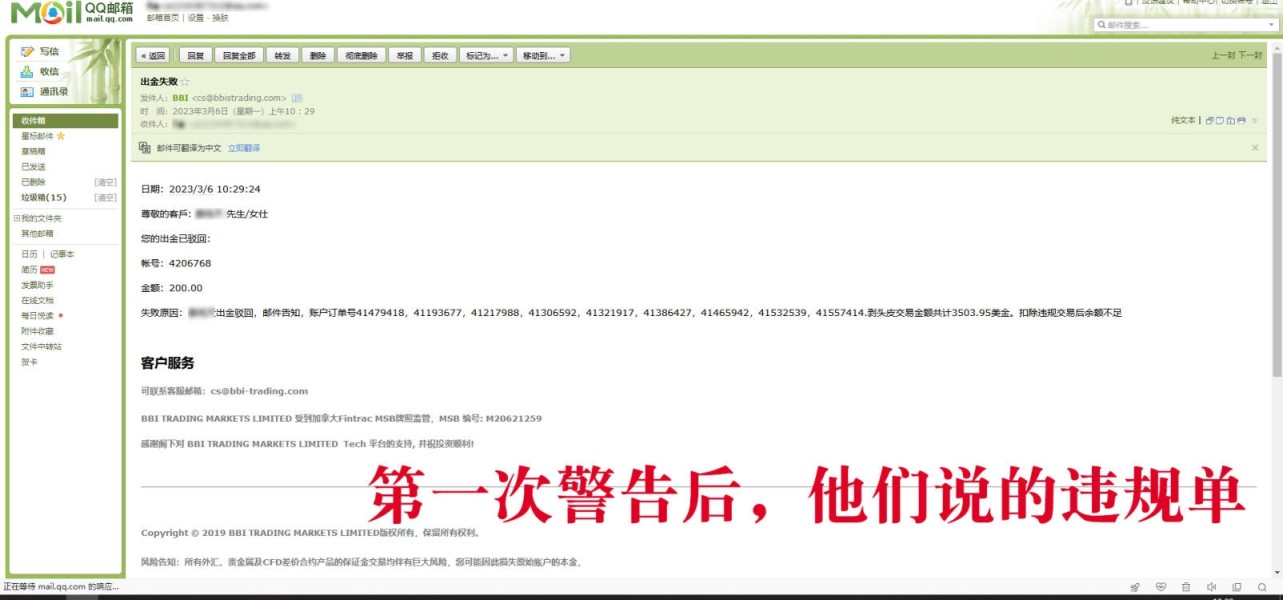The width and height of the screenshot is (1283, 600).
Task: Click the zoom magnifier in status bar
Action: [x=1262, y=587]
